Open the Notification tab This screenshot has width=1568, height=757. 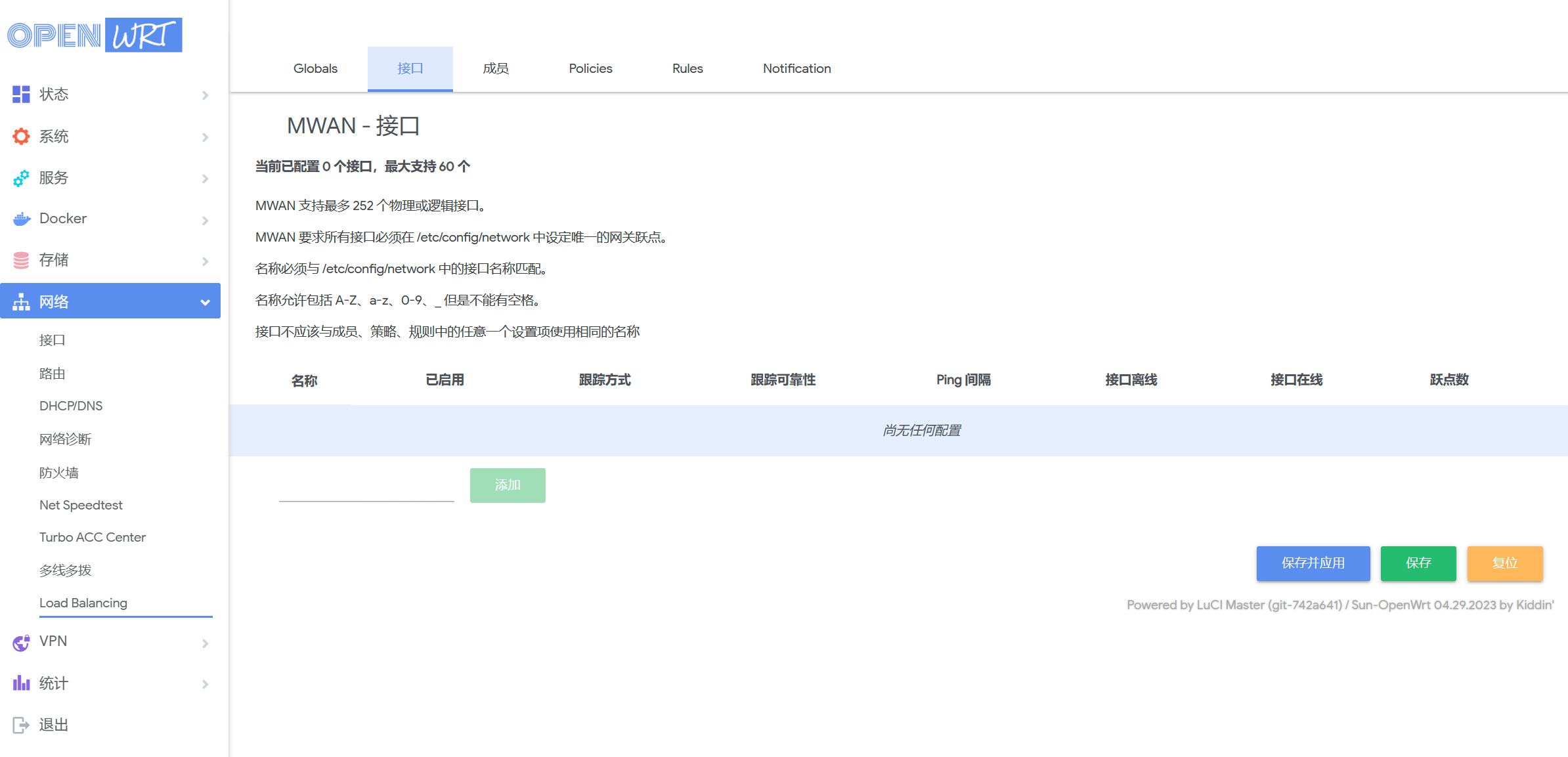[796, 68]
